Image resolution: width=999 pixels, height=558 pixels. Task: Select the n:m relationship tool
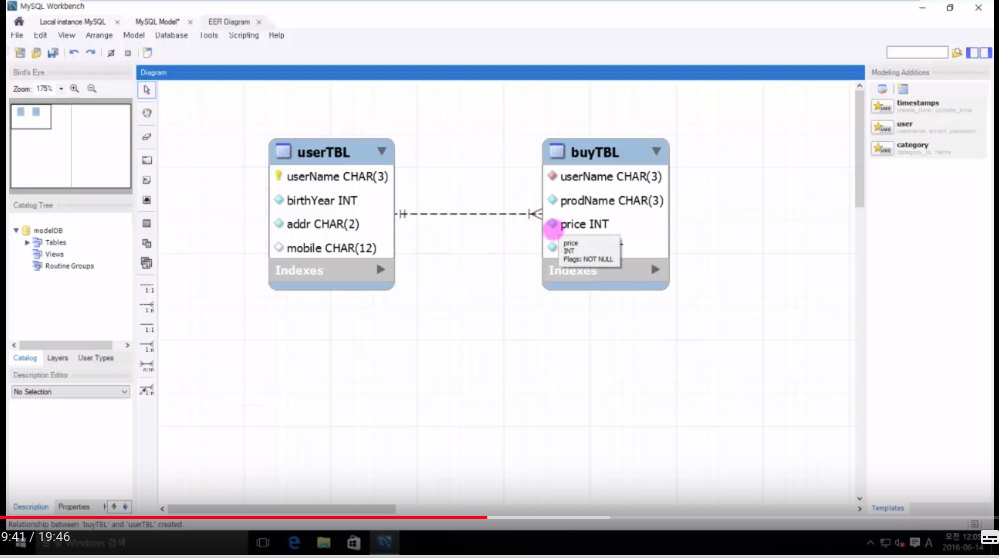pos(147,366)
